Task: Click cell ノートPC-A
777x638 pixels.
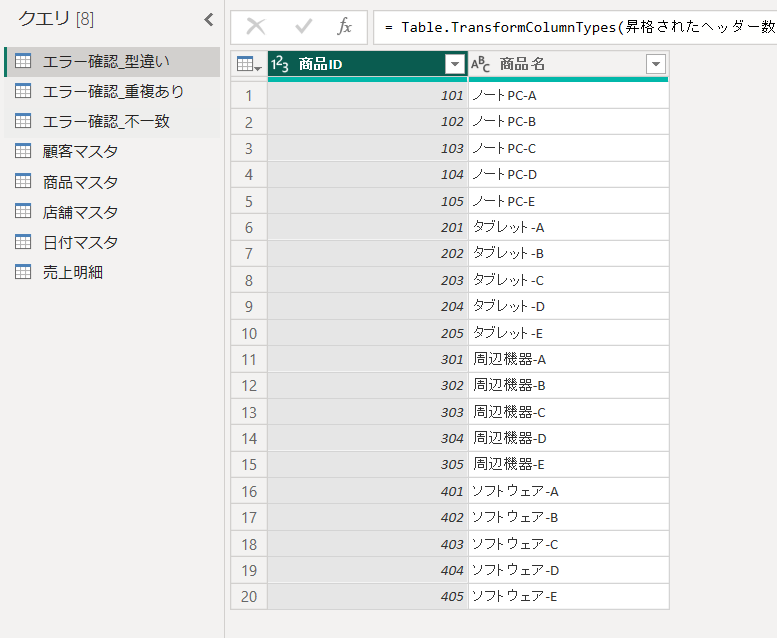Action: click(568, 95)
